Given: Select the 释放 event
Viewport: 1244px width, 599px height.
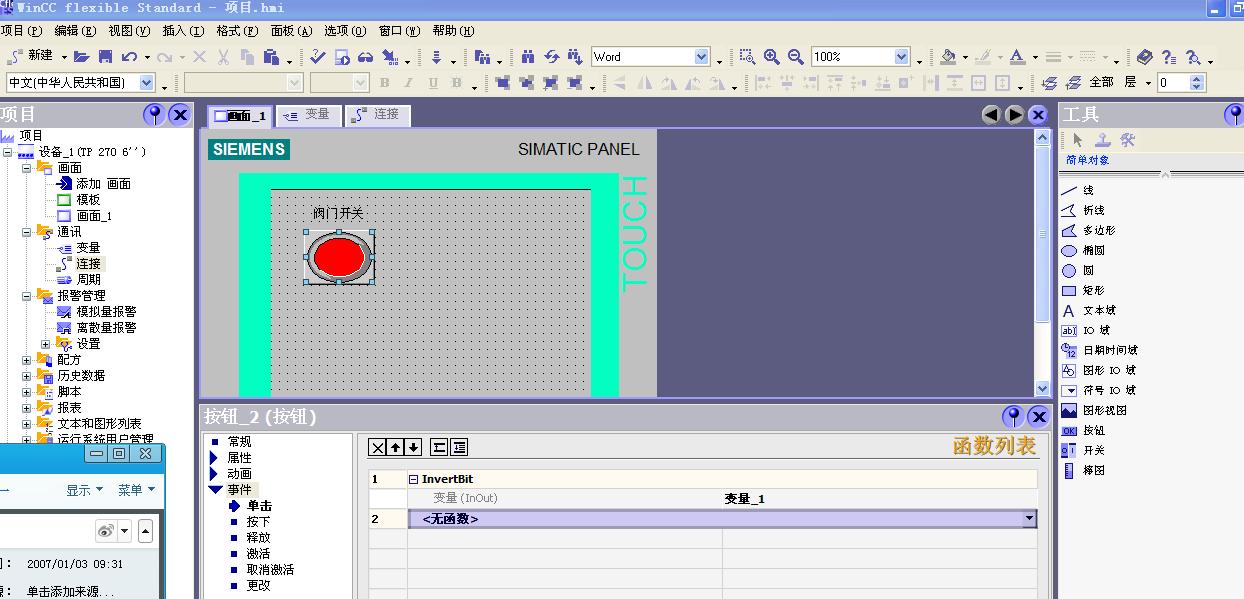Looking at the screenshot, I should point(258,538).
